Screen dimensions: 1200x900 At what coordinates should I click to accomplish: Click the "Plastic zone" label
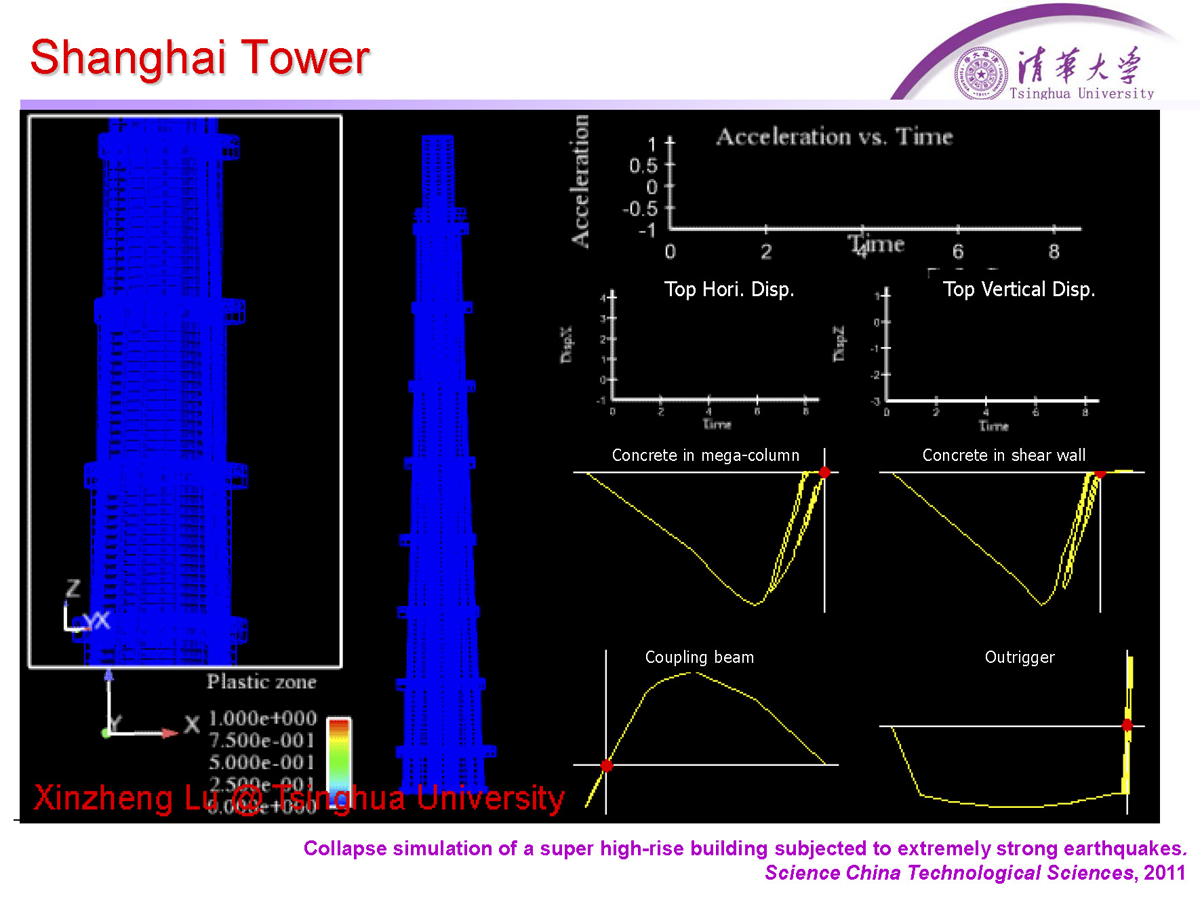261,682
